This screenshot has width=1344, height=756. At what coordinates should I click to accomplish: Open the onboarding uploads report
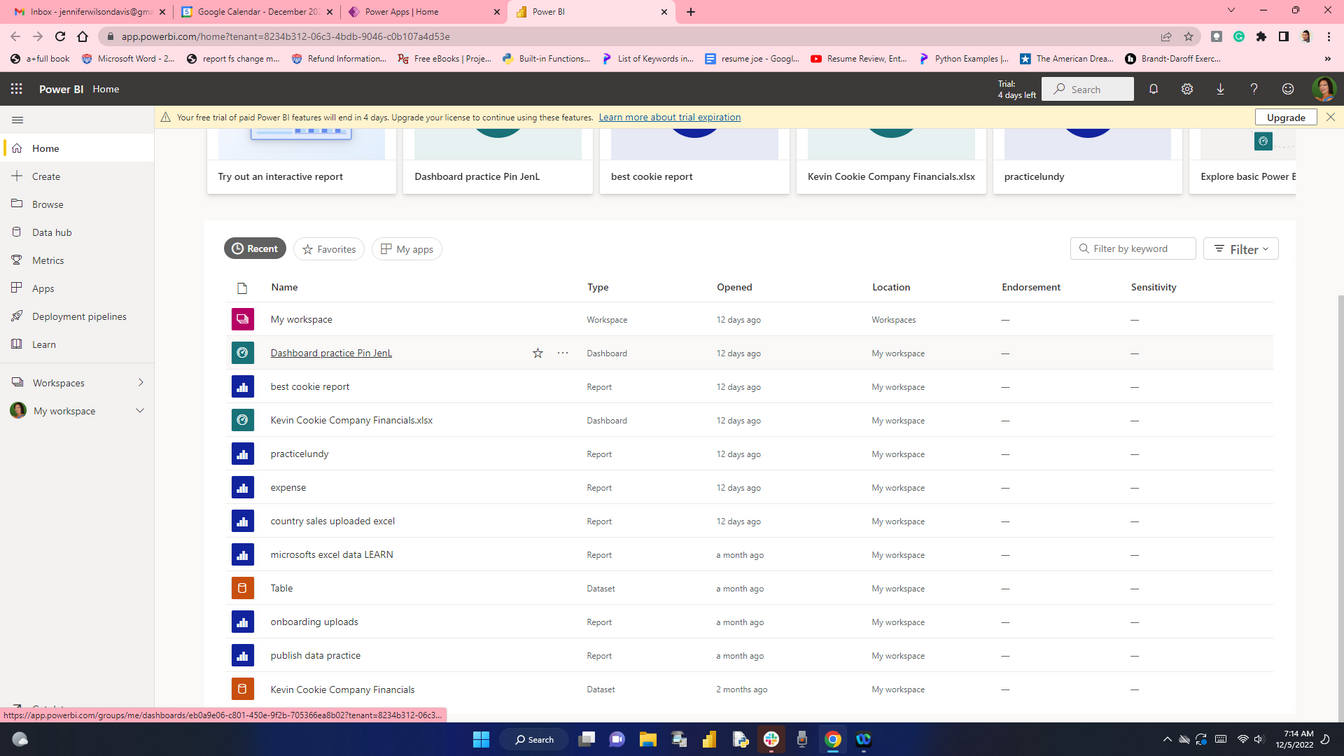pos(314,622)
